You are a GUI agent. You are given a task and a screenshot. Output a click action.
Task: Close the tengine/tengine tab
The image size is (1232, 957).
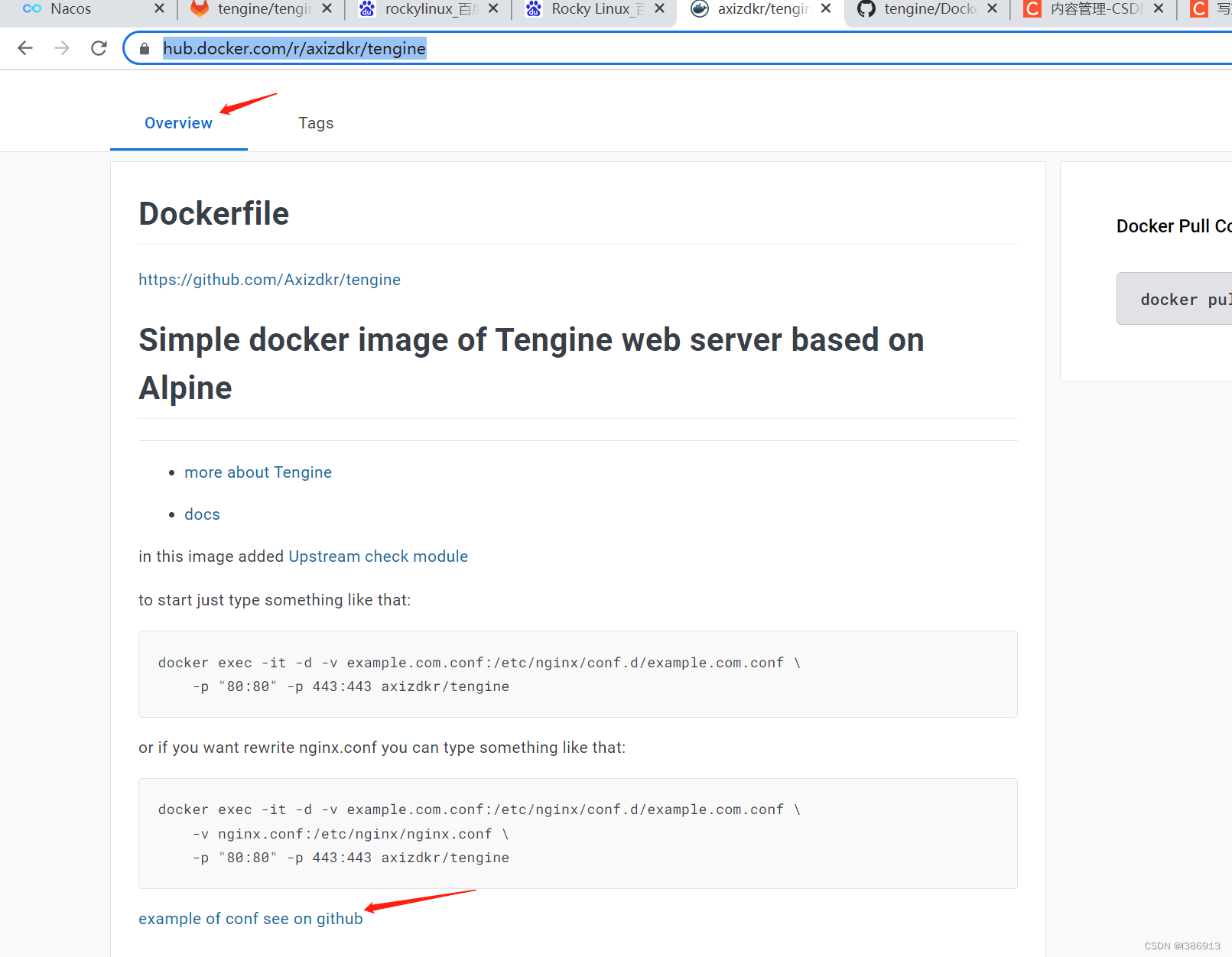coord(327,9)
